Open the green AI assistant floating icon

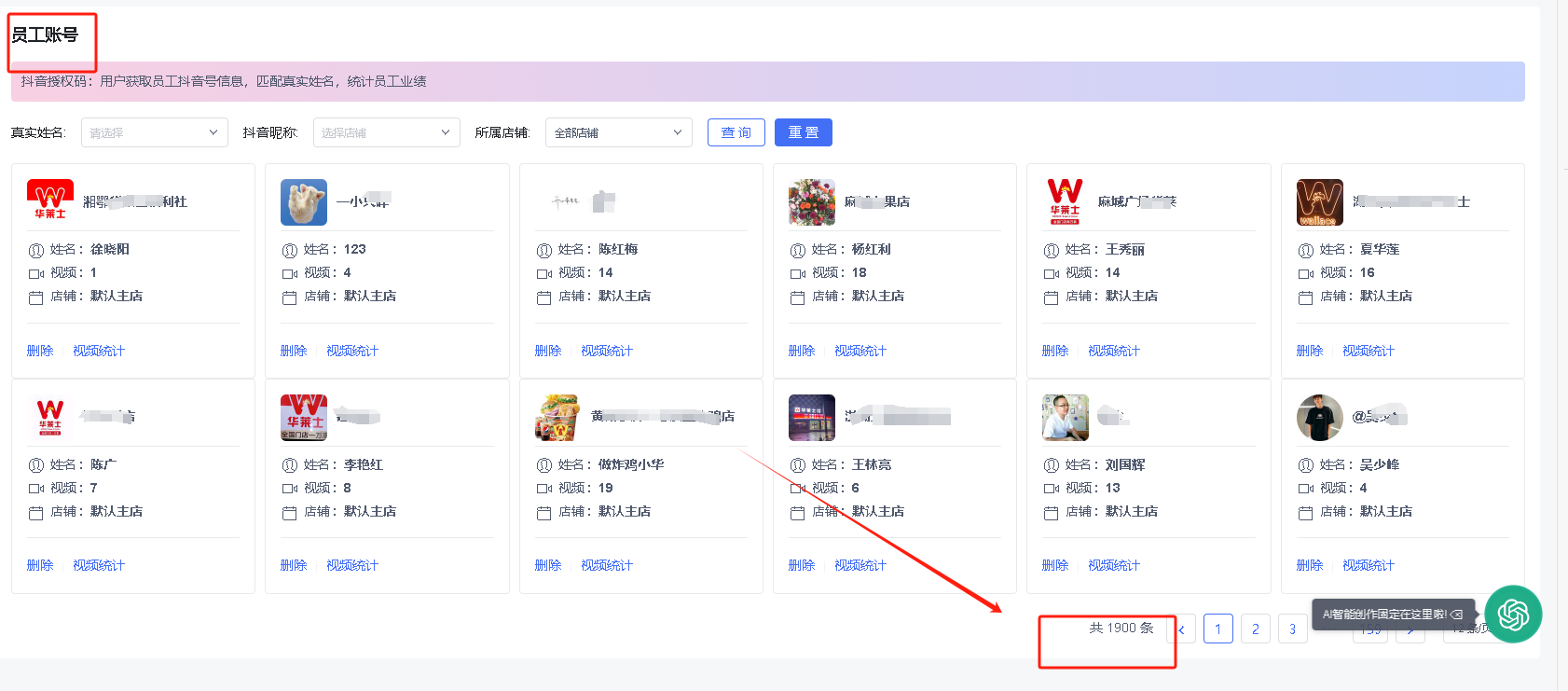tap(1513, 614)
